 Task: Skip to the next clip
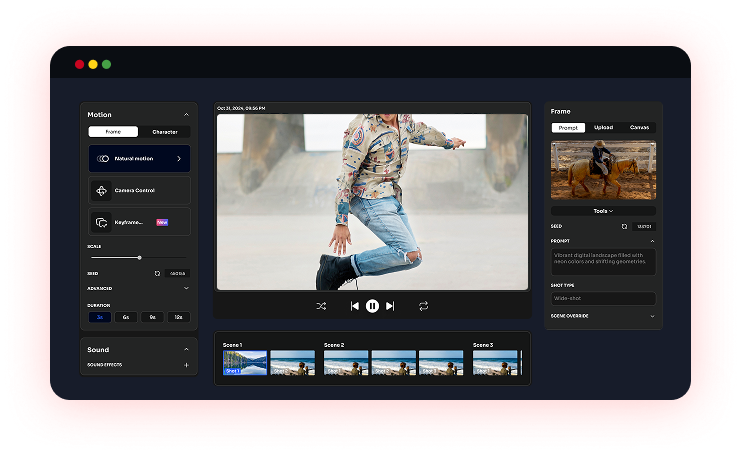pyautogui.click(x=390, y=306)
